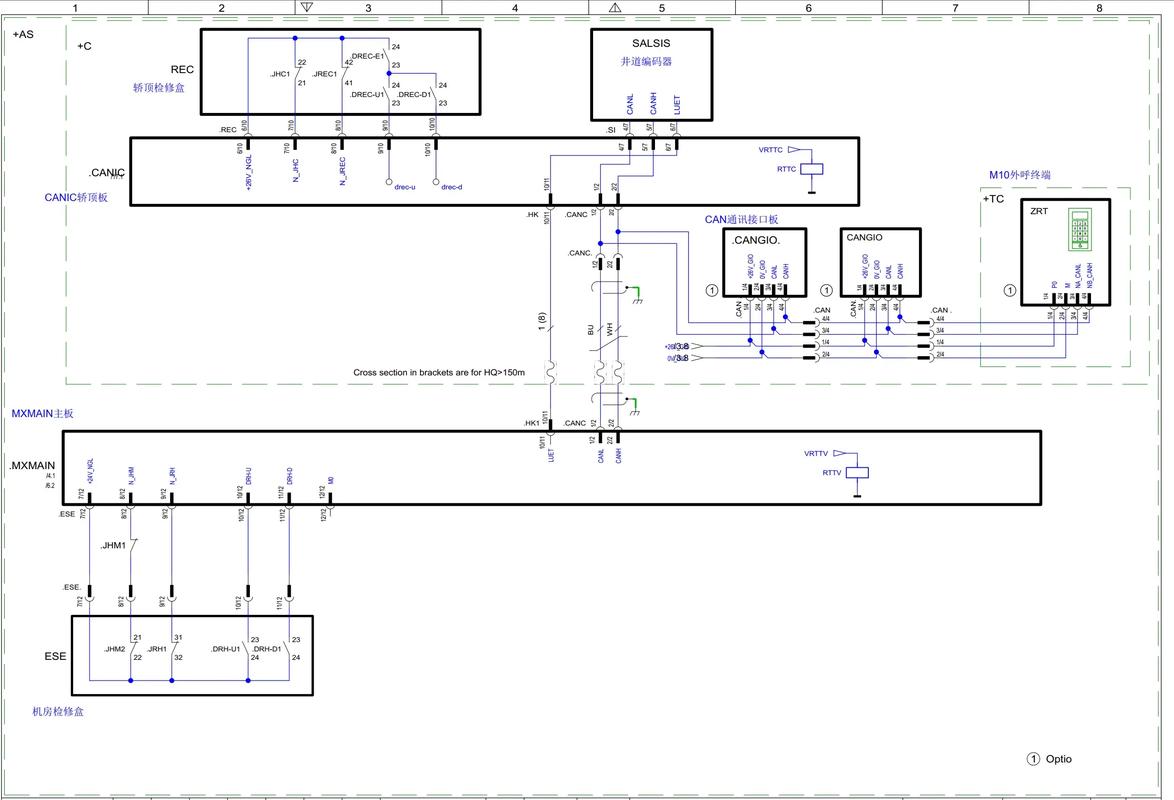Select the cross section HQ>150m note

coord(439,372)
